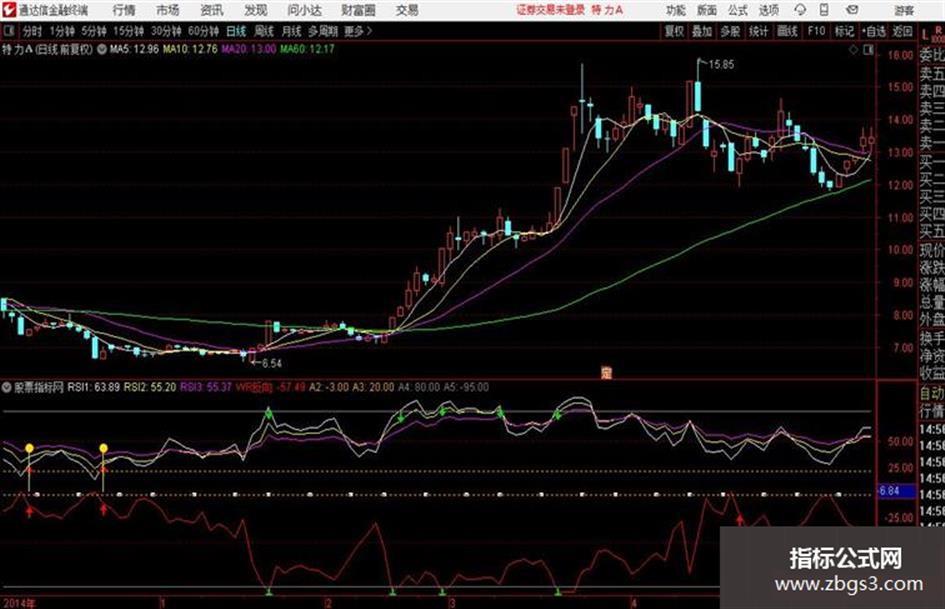Click the 证券交易未登录 status link
945x609 pixels.
point(550,10)
